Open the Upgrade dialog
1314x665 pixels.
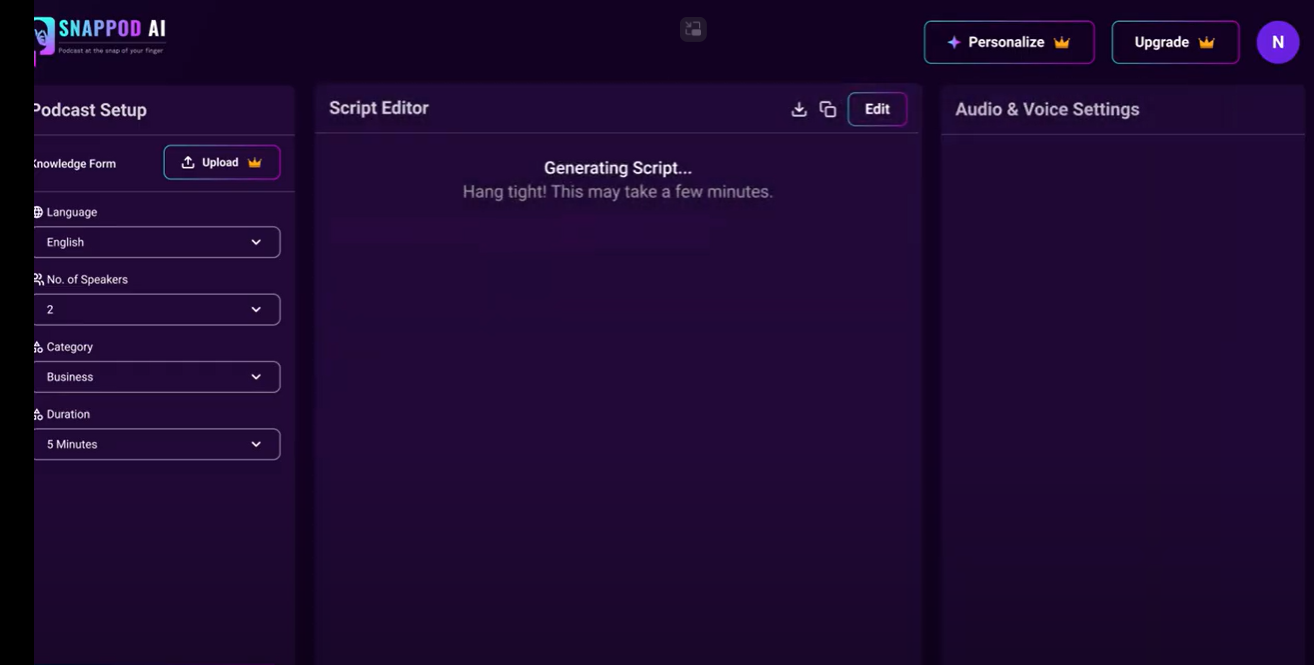[1175, 42]
